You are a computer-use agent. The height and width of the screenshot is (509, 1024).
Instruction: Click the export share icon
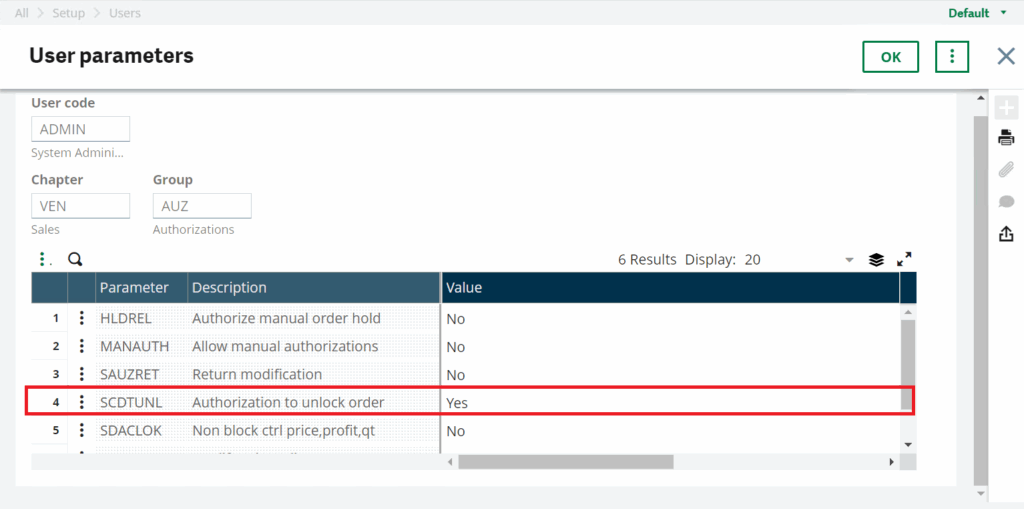pos(1006,233)
